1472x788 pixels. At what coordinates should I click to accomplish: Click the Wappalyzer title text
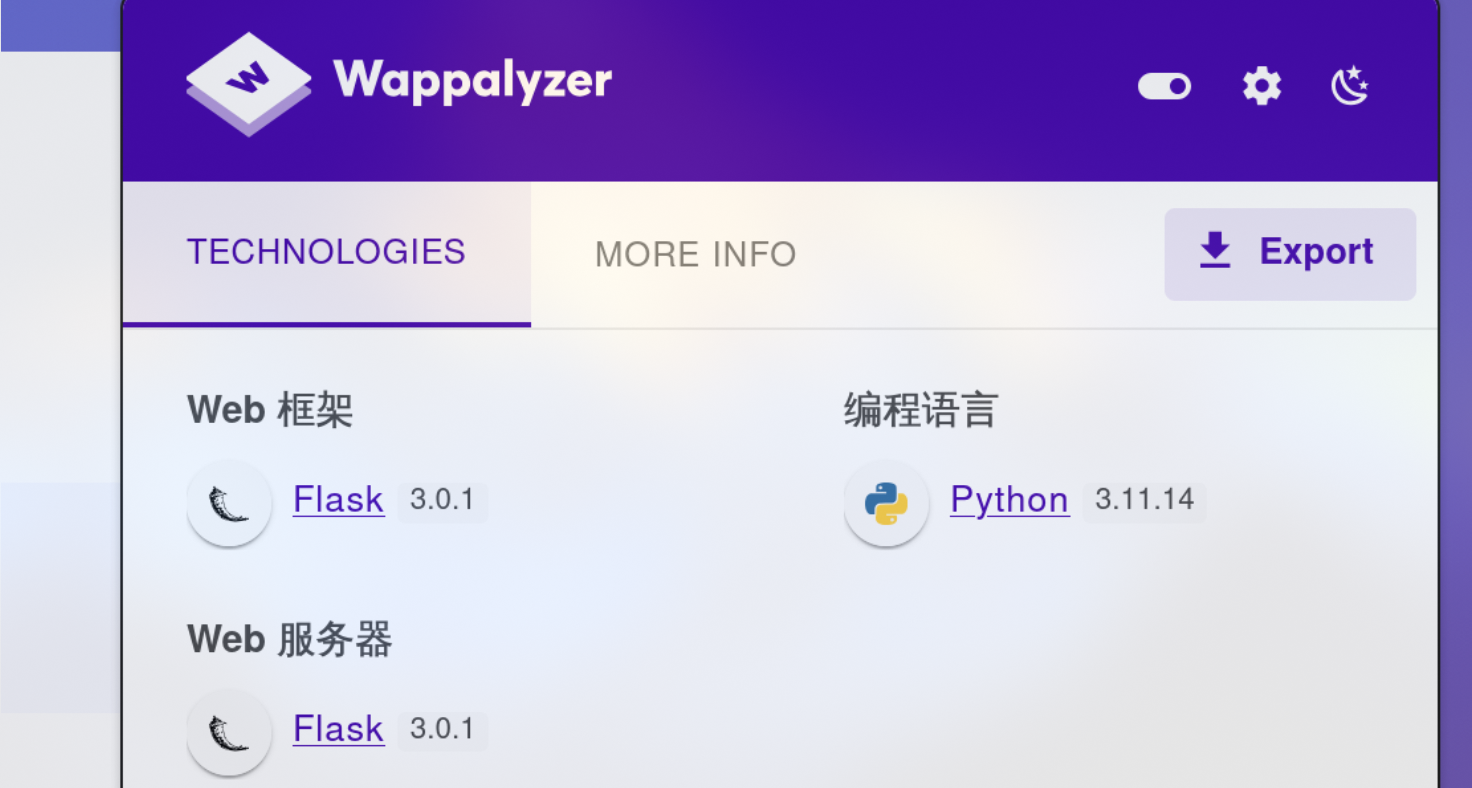point(473,80)
